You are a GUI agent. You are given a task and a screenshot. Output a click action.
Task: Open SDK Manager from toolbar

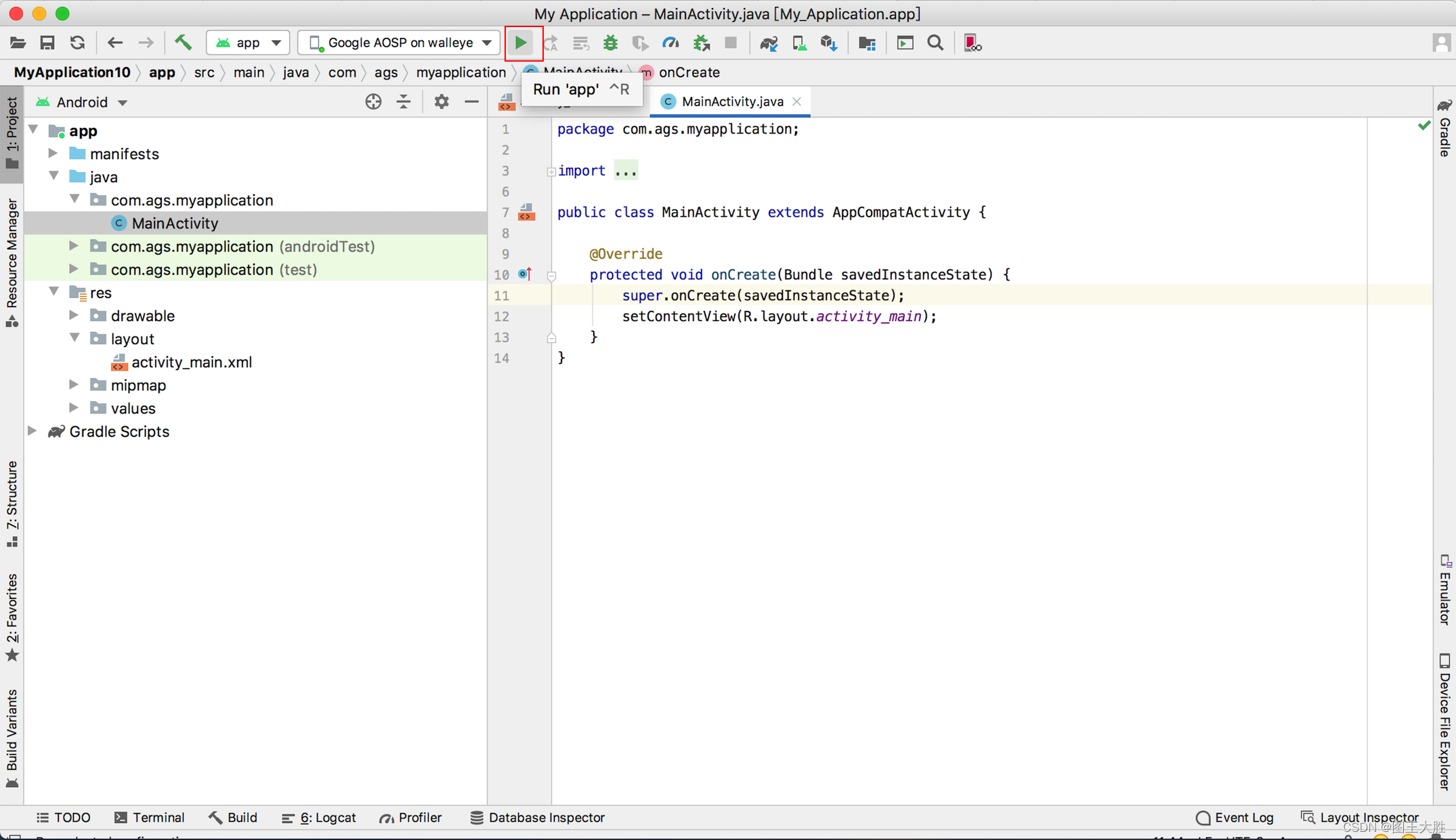[829, 43]
